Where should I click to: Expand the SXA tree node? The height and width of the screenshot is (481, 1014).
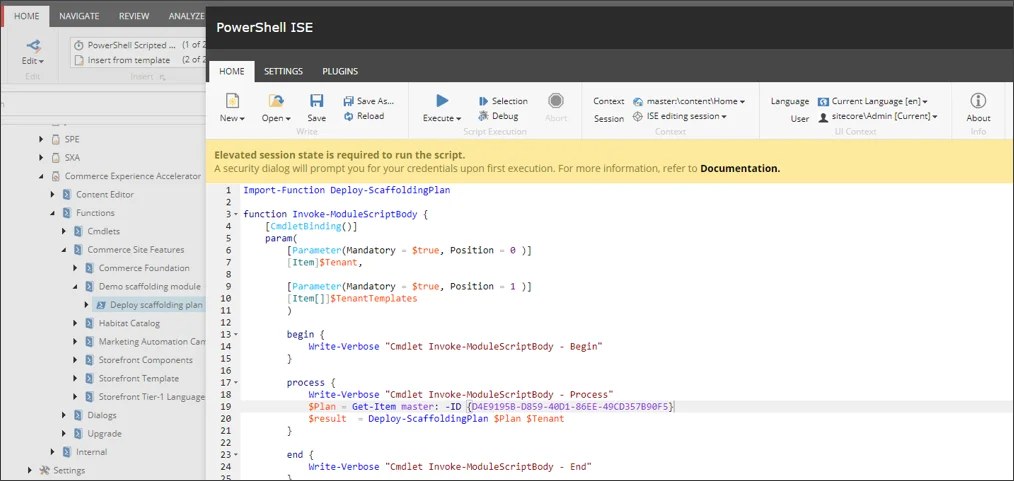click(x=42, y=157)
